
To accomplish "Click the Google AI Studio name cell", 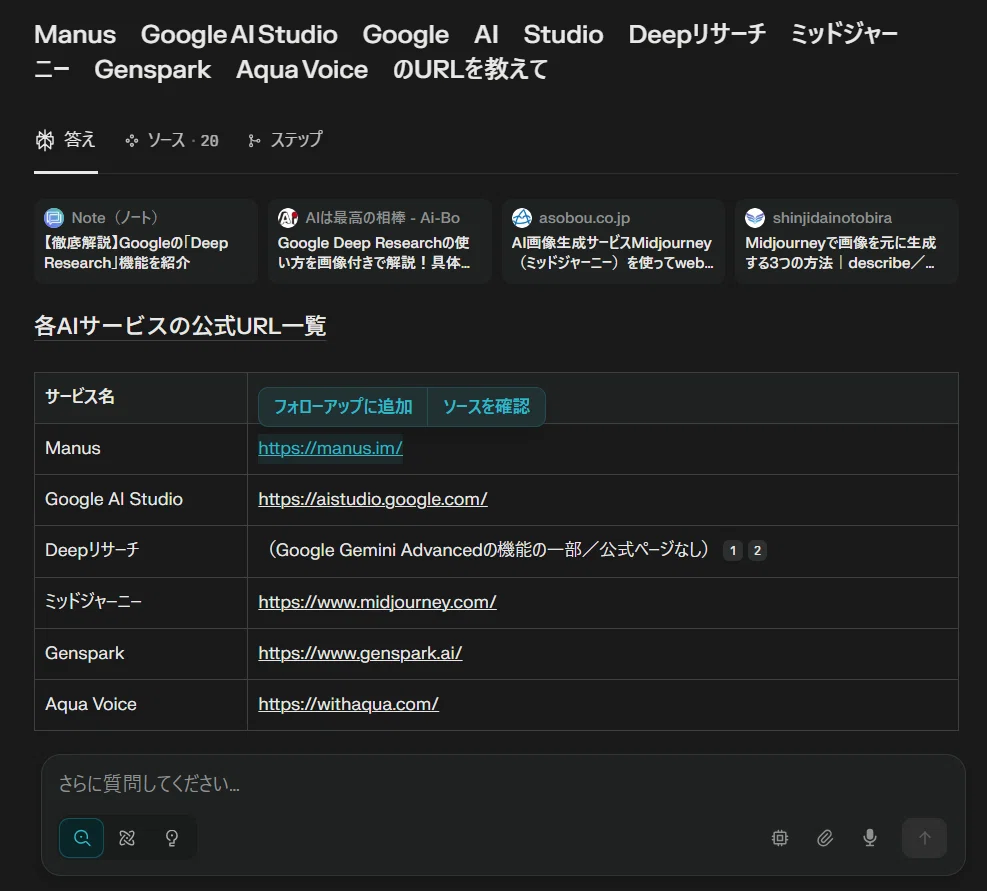I will 141,499.
